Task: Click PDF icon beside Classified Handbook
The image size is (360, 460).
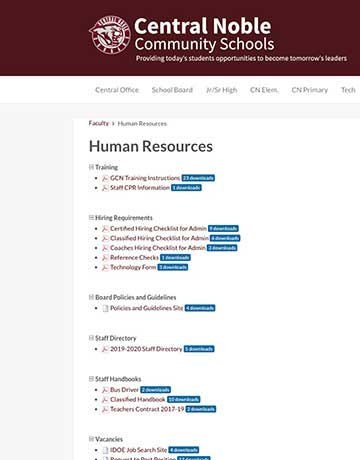Action: tap(105, 400)
